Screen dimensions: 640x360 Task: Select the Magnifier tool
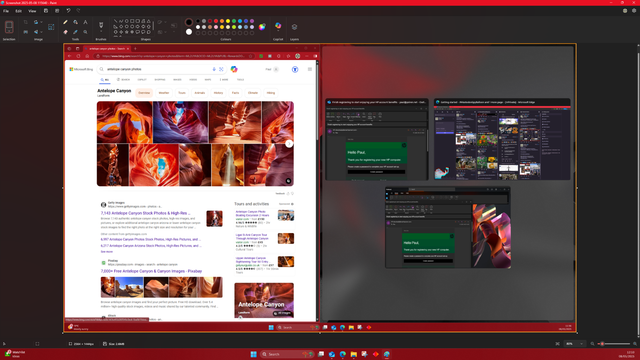pyautogui.click(x=85, y=32)
